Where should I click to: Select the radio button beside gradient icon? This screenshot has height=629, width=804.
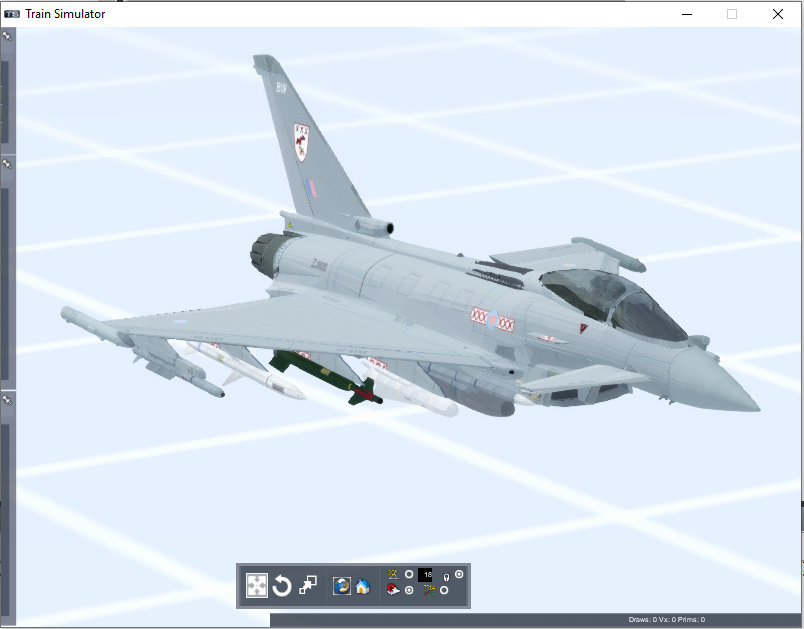(x=444, y=591)
